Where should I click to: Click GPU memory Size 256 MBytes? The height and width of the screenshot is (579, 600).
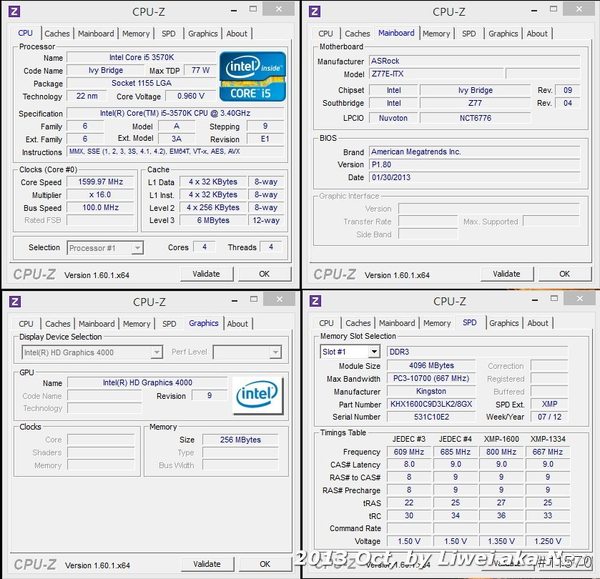[240, 440]
